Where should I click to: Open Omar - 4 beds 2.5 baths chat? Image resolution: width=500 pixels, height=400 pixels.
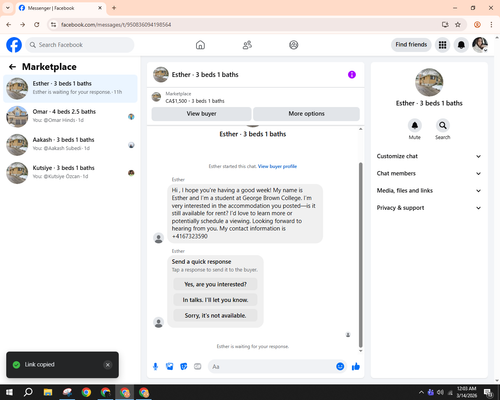click(70, 116)
